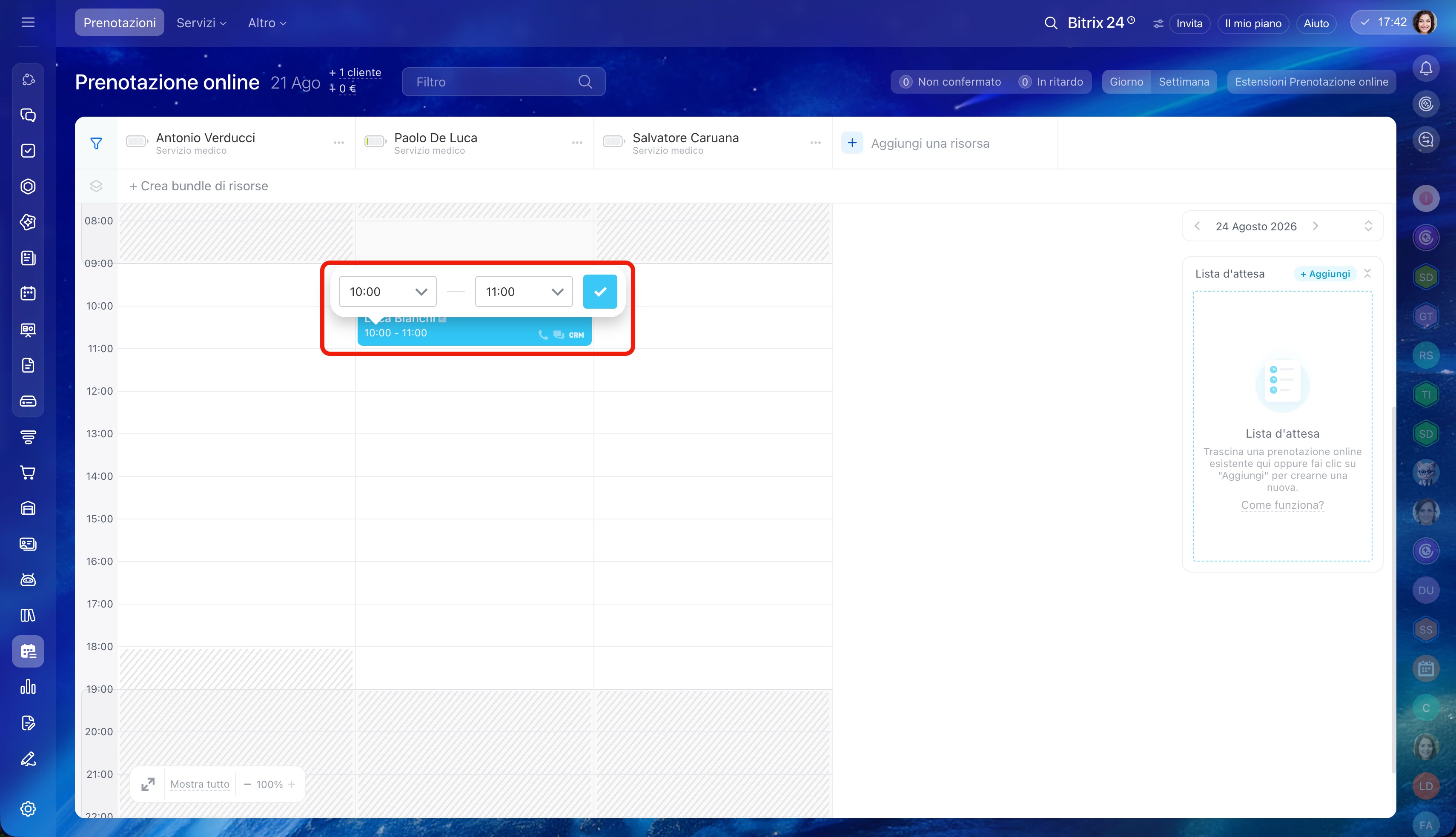1456x837 pixels.
Task: Toggle the Non confermato filter
Action: [x=951, y=82]
